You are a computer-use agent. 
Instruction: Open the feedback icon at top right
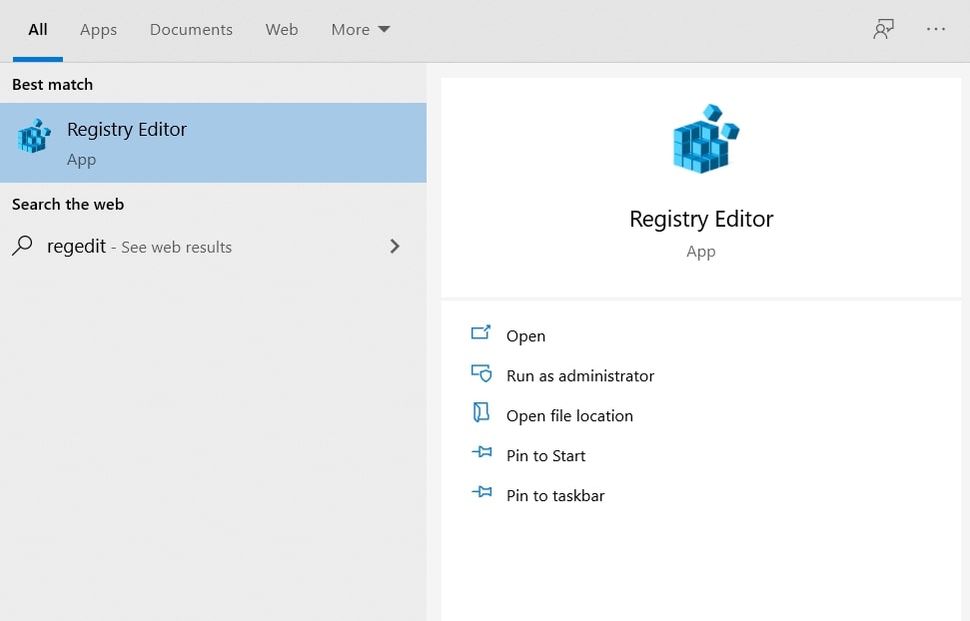882,29
